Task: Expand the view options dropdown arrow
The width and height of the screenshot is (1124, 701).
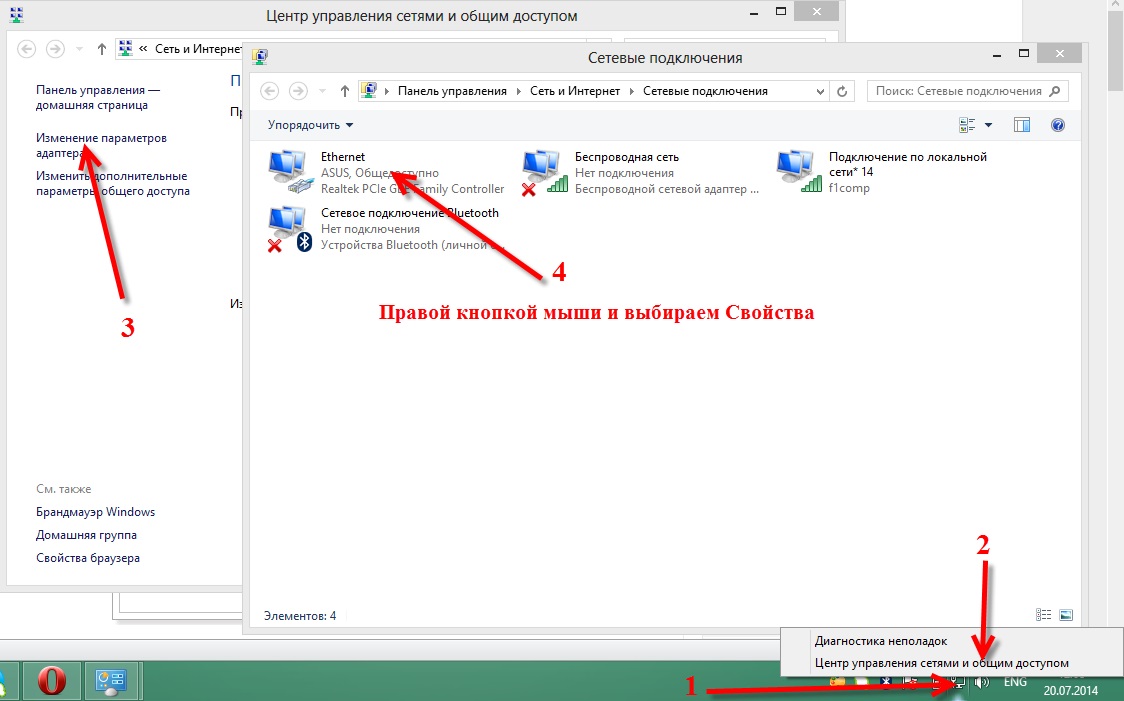Action: pos(988,125)
